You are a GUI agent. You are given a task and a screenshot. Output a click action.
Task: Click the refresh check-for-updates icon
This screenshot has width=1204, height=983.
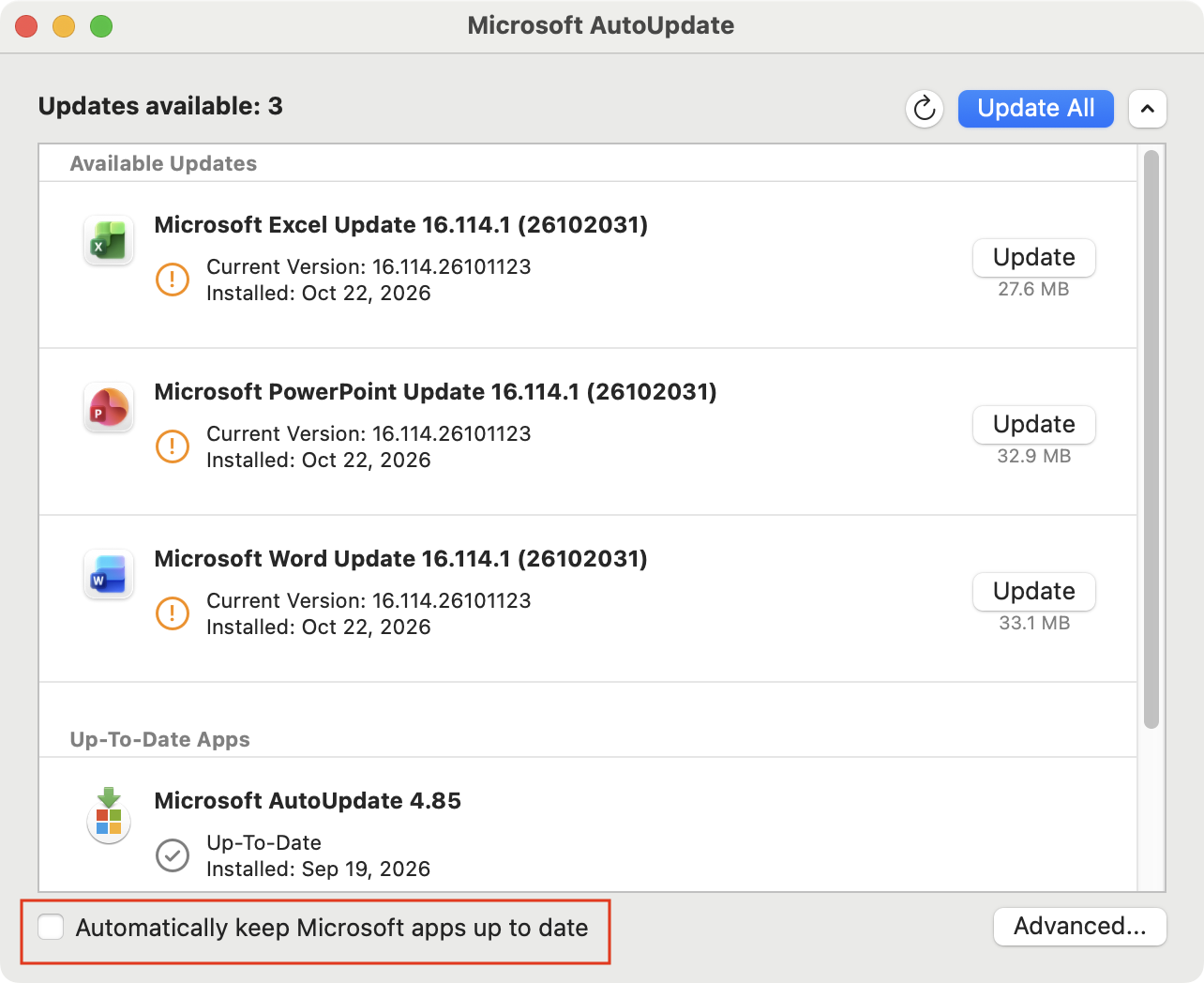point(925,109)
